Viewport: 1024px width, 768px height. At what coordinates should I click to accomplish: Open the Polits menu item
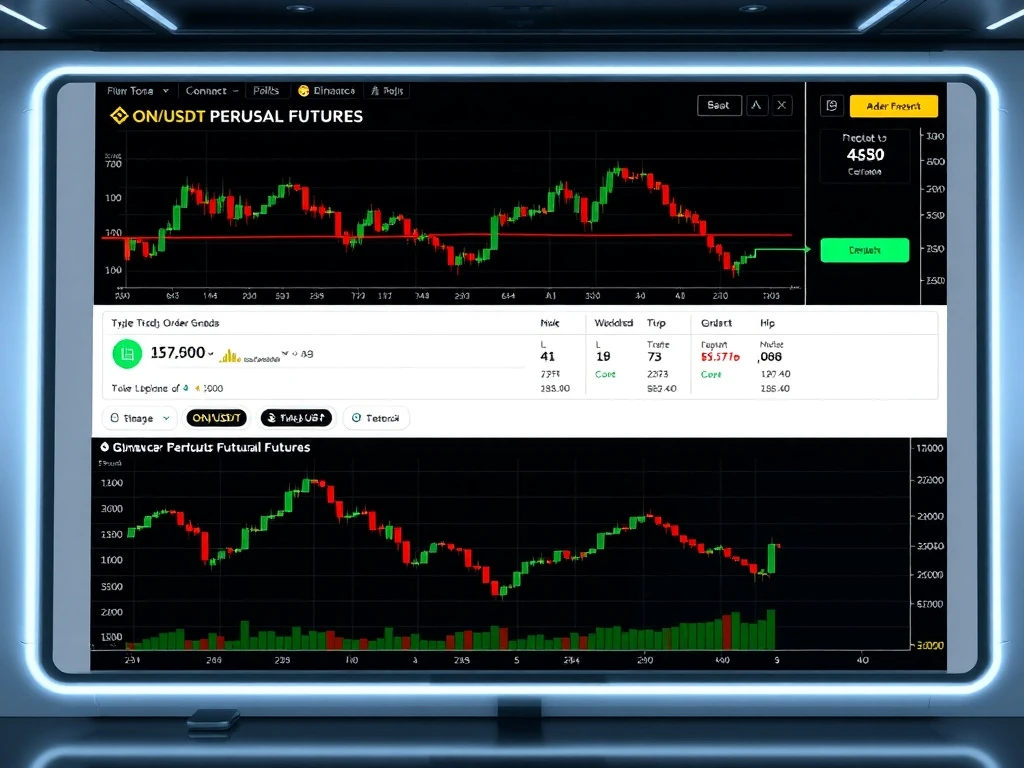(266, 91)
